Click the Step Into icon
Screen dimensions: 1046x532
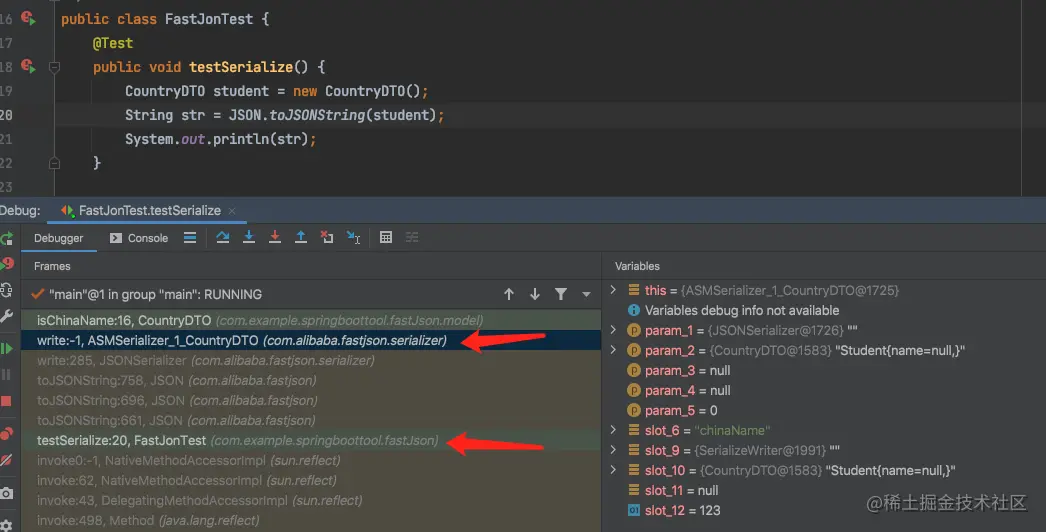[x=249, y=238]
